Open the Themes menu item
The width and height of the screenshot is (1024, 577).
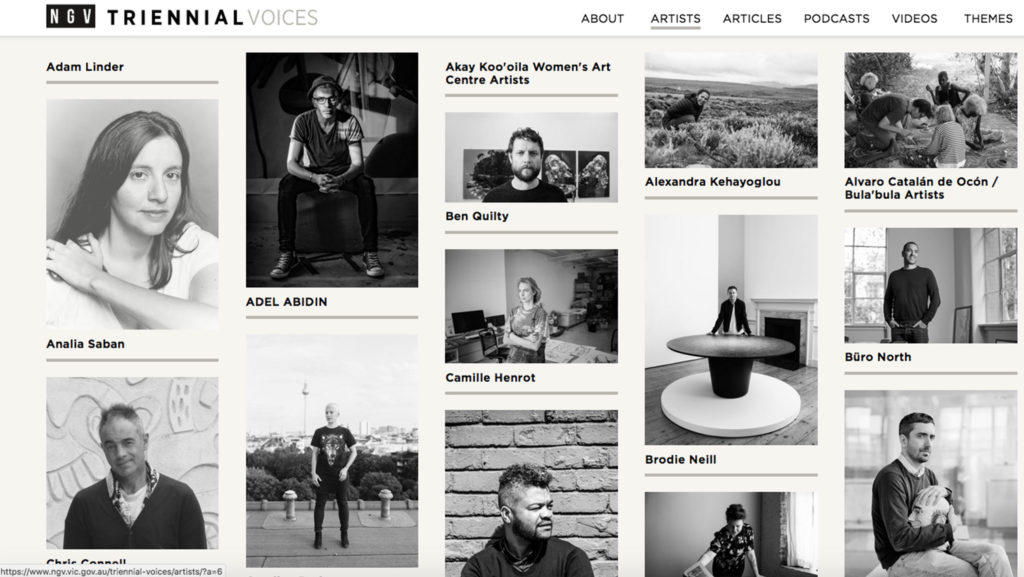[x=987, y=18]
